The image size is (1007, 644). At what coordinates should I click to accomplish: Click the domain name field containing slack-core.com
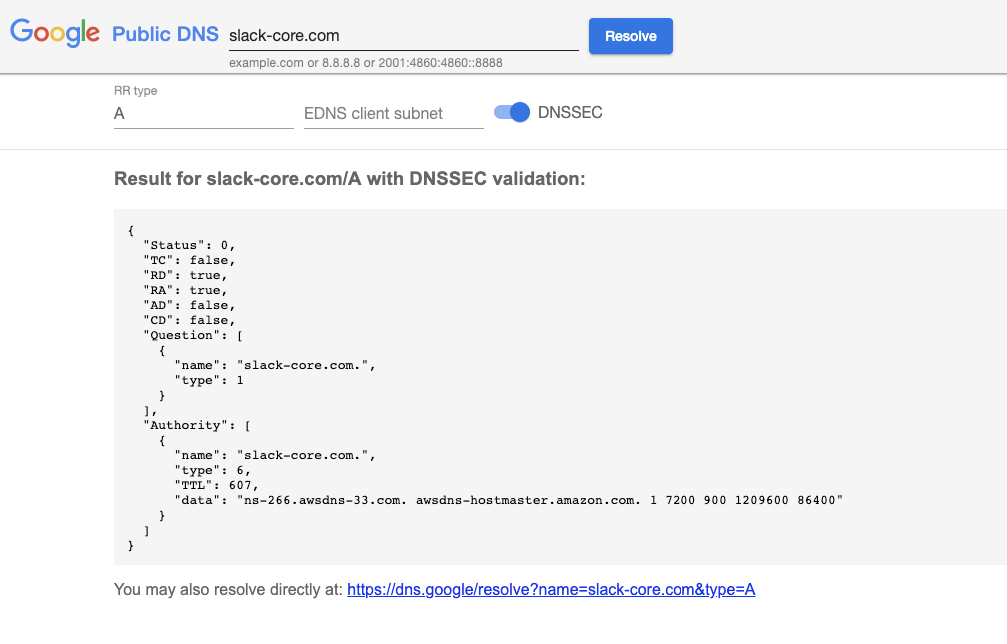pyautogui.click(x=403, y=35)
